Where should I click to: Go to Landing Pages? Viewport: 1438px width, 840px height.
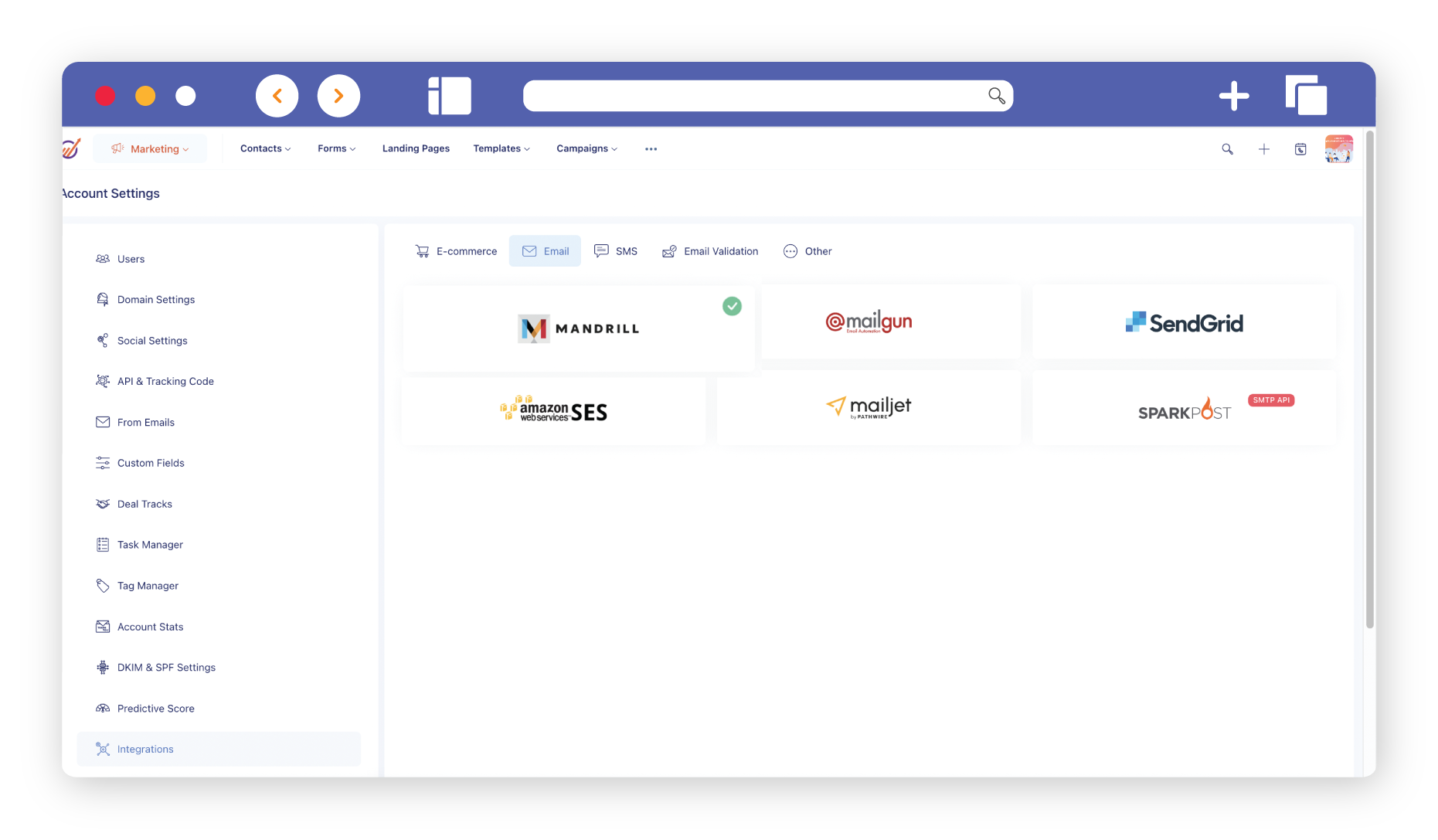(416, 148)
